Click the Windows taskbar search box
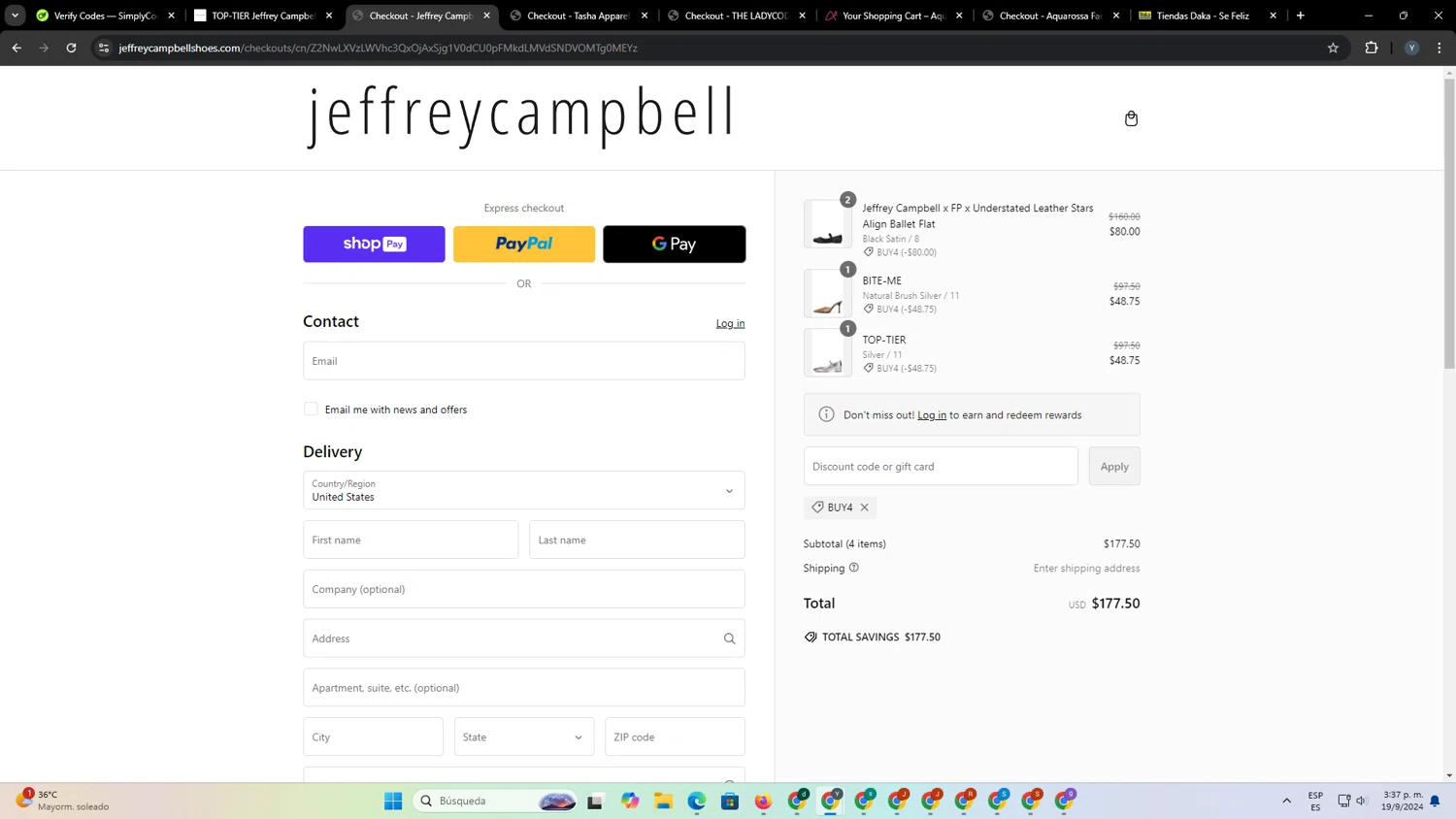1456x819 pixels. coord(496,801)
